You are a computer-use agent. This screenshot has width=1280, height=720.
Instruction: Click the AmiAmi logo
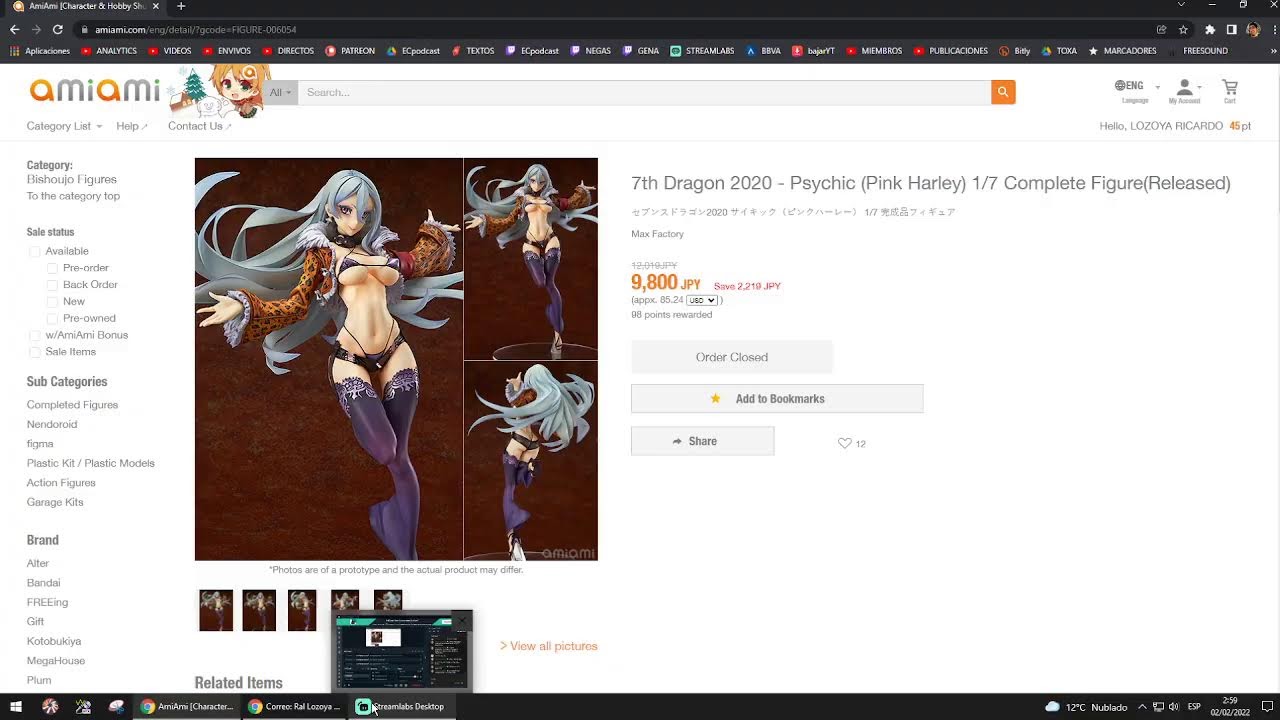pos(94,91)
